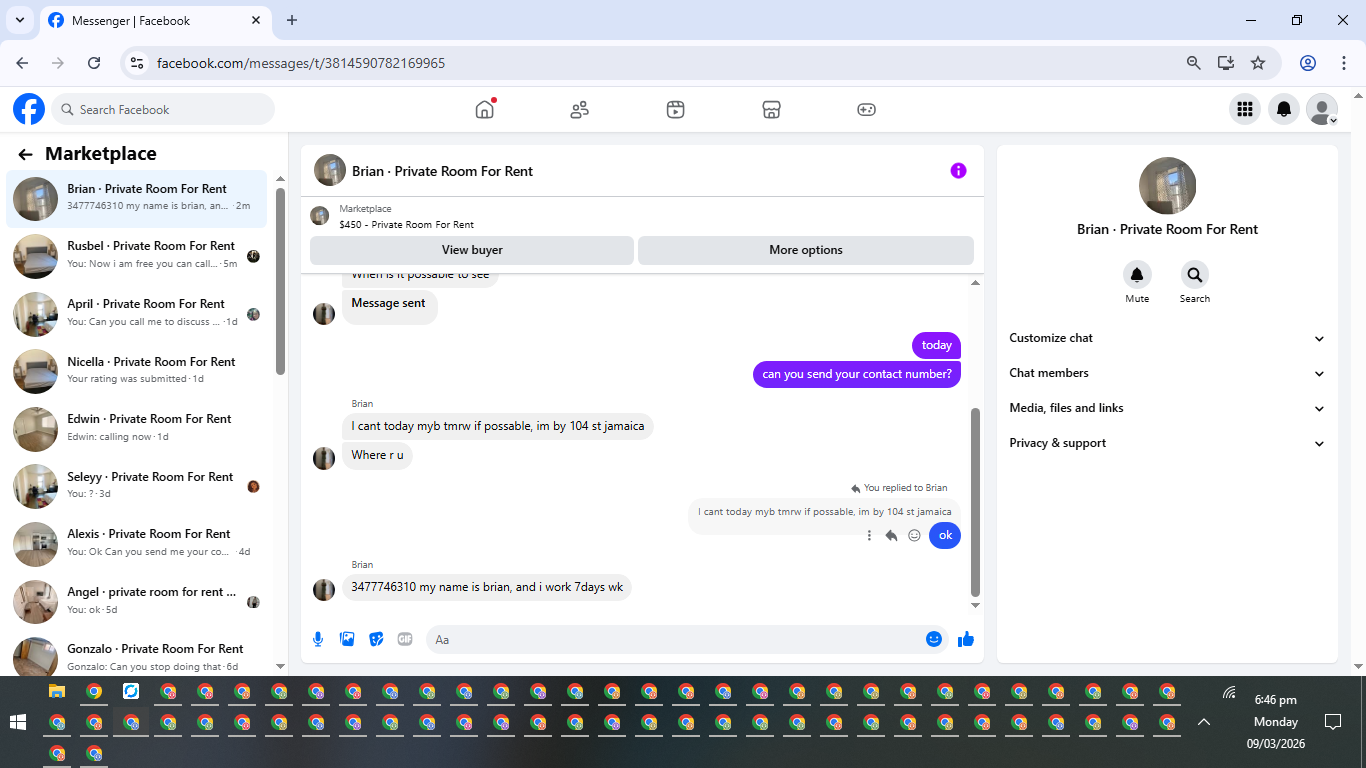Open Angel private room chat
Viewport: 1366px width, 768px height.
pyautogui.click(x=137, y=602)
